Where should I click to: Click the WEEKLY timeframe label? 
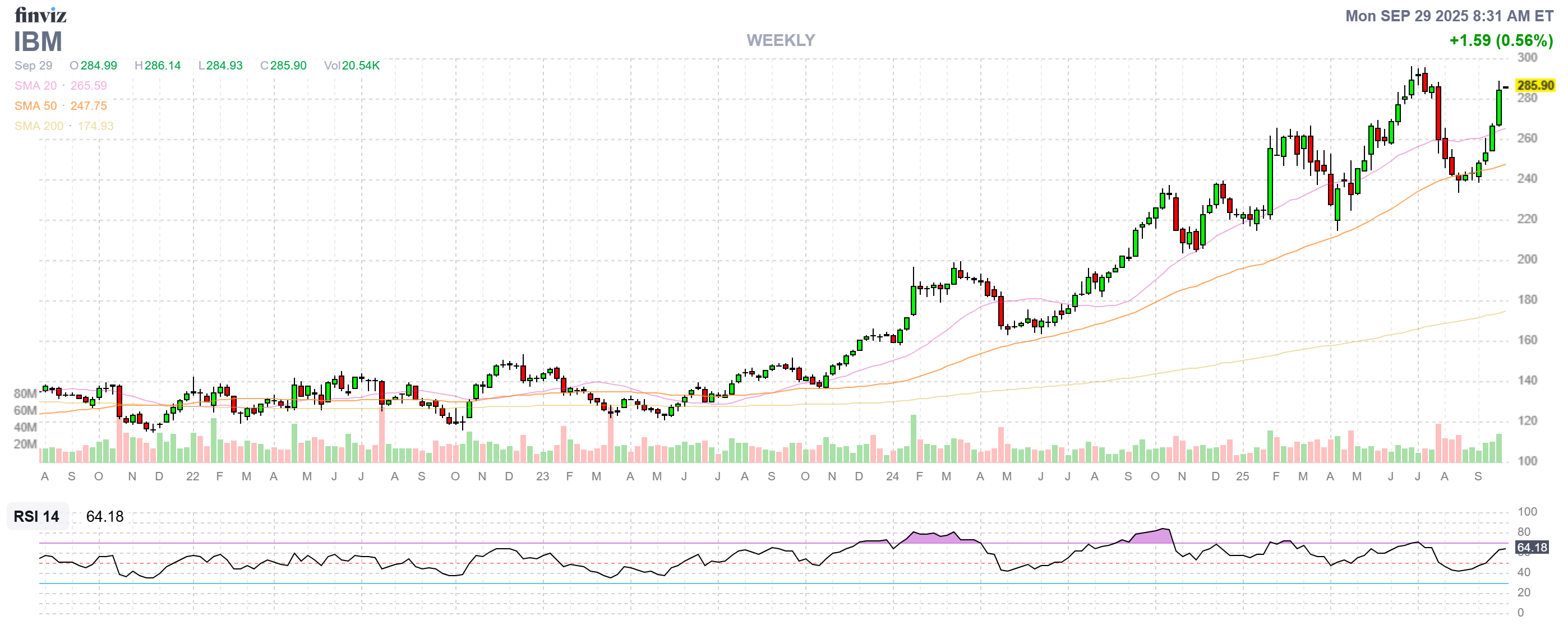pyautogui.click(x=780, y=40)
